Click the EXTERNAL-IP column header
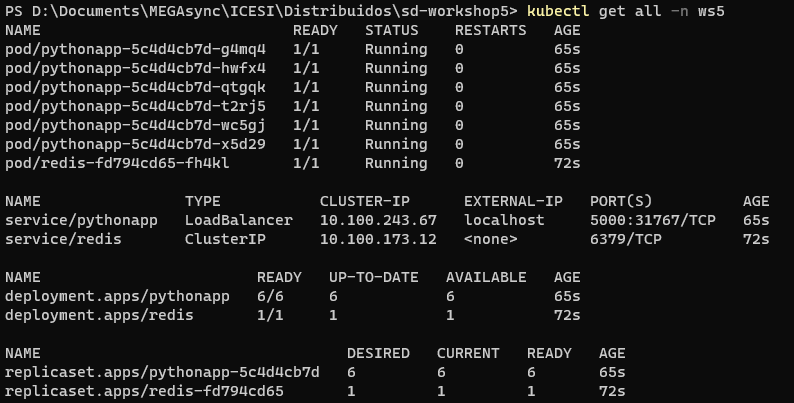Viewport: 794px width, 403px height. coord(513,202)
